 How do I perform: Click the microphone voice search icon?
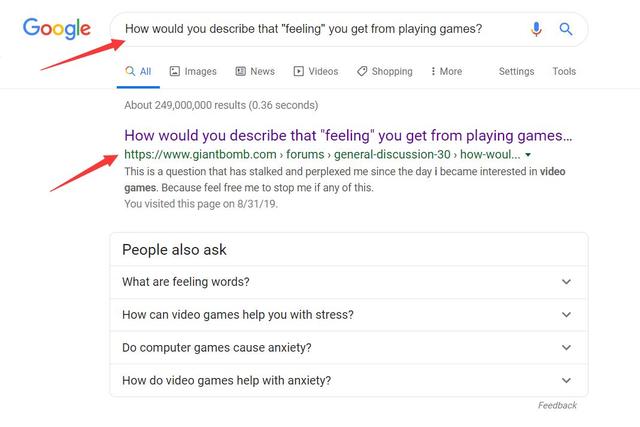(x=536, y=29)
